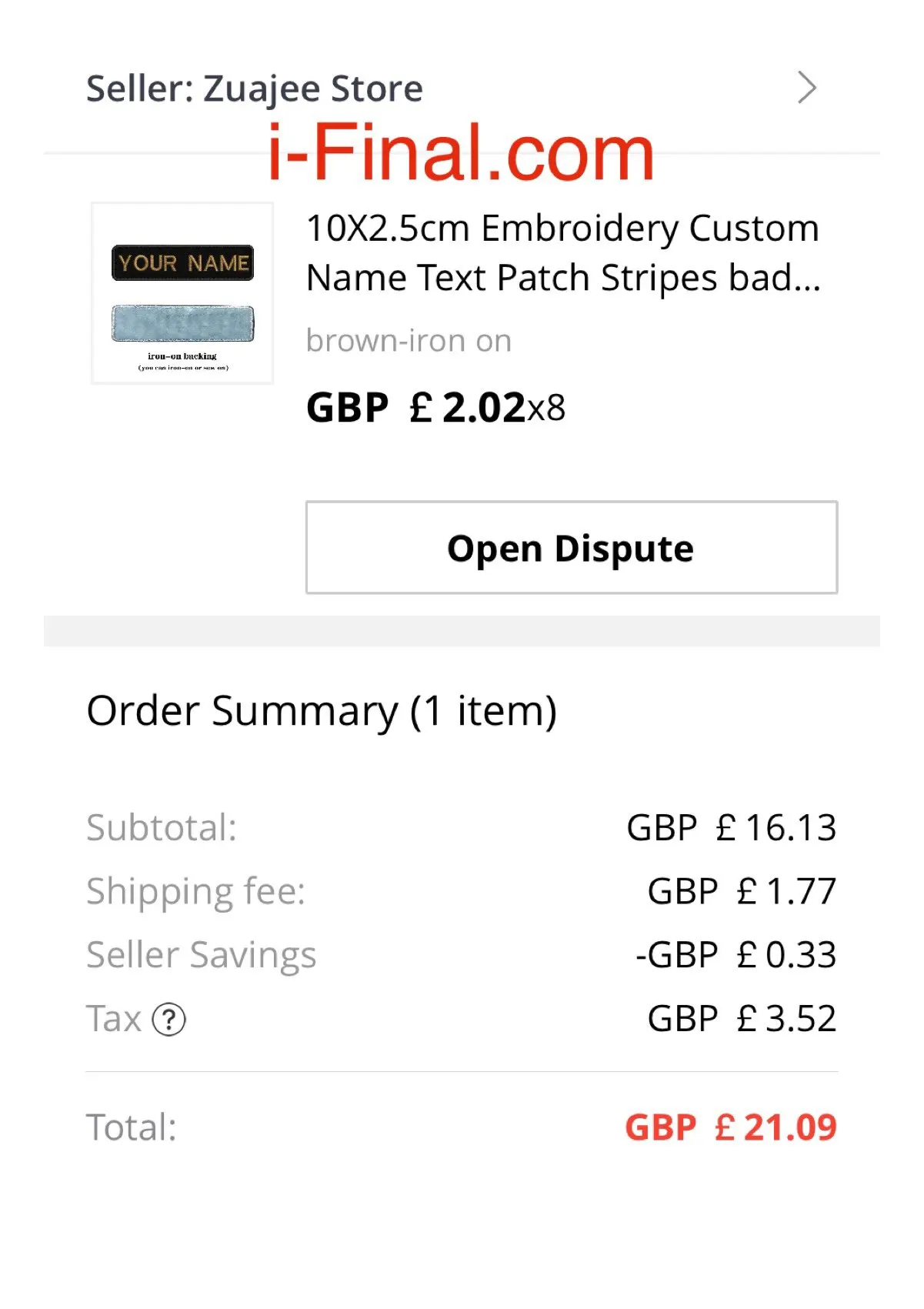Tap the GBP £16.13 subtotal amount
The width and height of the screenshot is (924, 1309).
[732, 828]
